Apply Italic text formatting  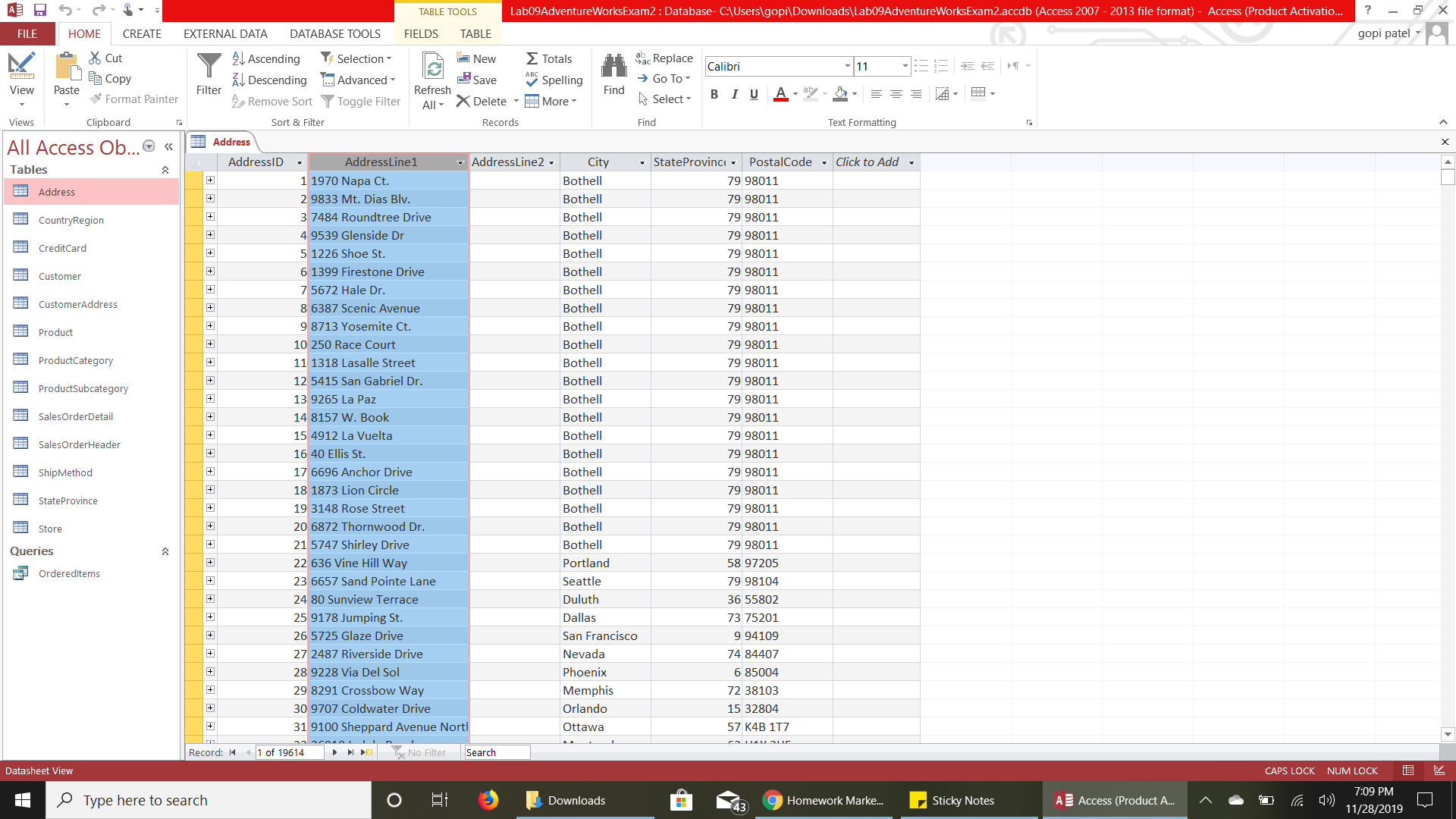734,94
